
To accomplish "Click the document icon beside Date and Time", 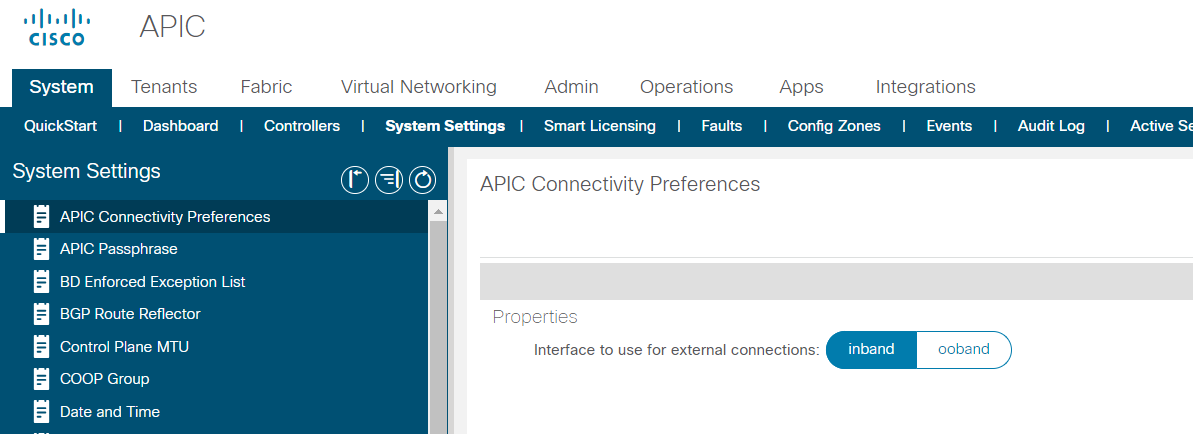I will point(42,411).
